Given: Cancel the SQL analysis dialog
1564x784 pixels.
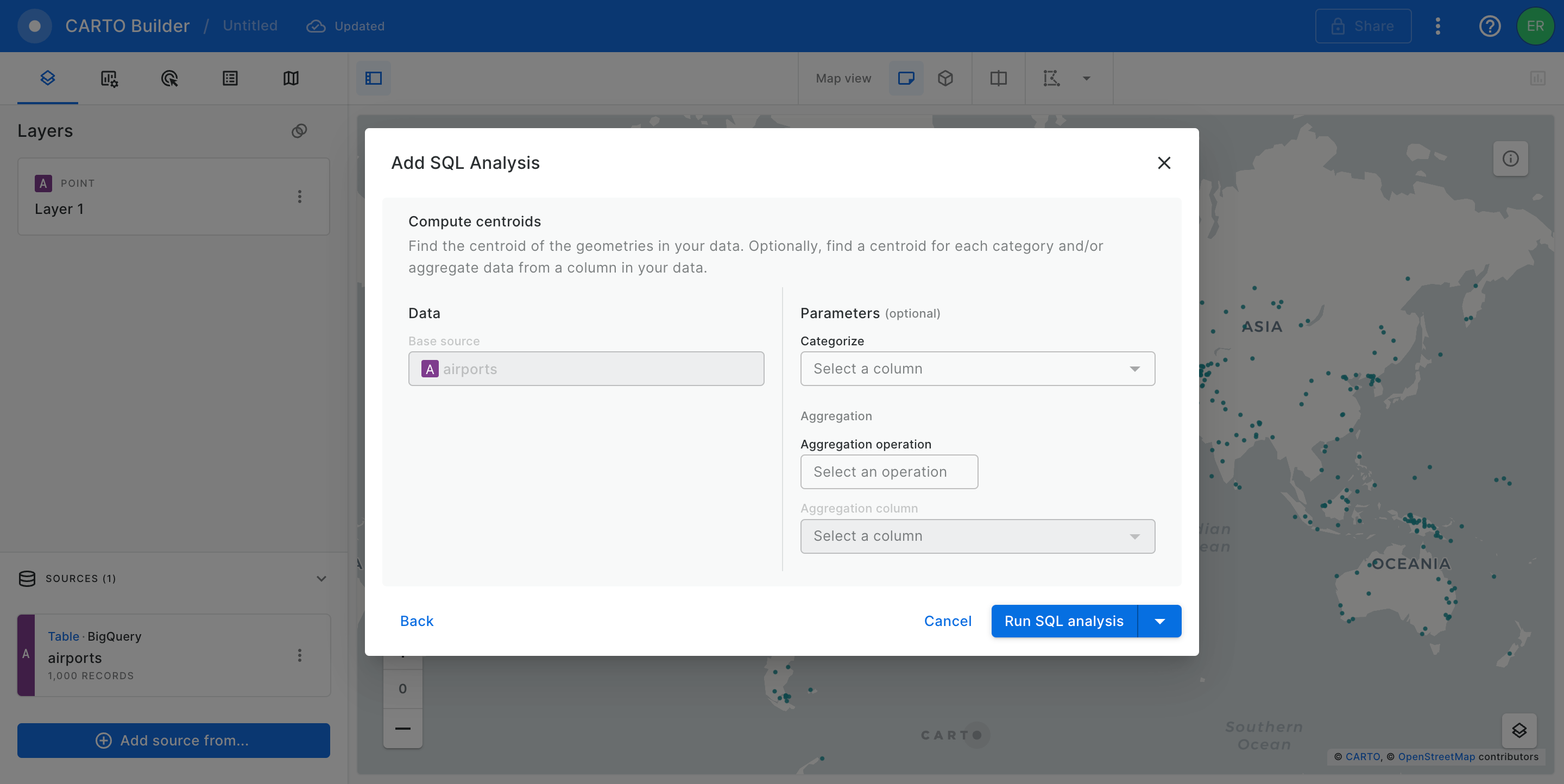Looking at the screenshot, I should (948, 621).
